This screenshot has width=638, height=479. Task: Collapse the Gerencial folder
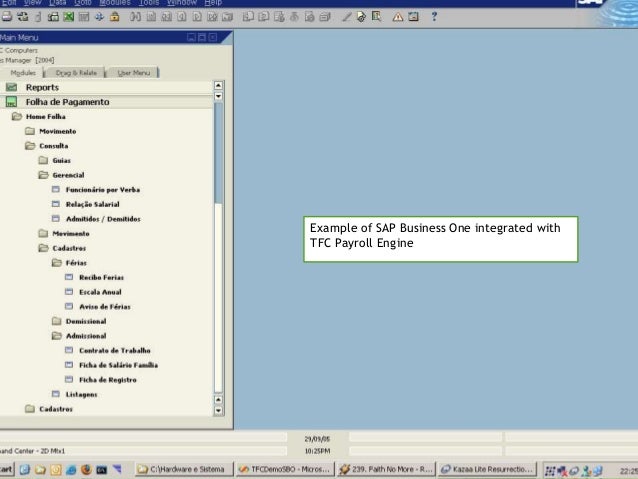click(44, 175)
